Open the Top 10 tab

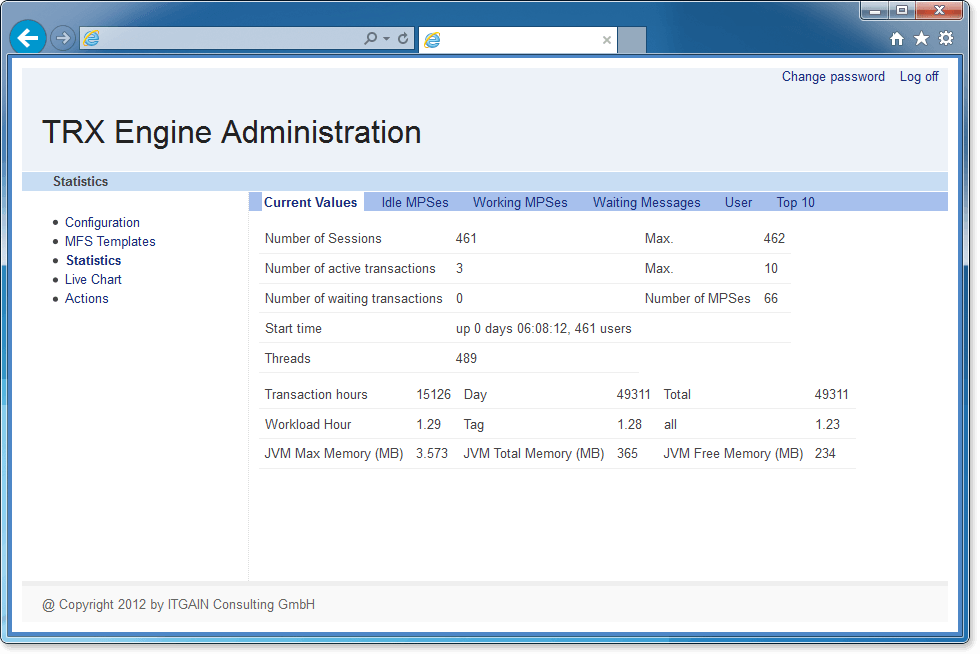coord(795,202)
